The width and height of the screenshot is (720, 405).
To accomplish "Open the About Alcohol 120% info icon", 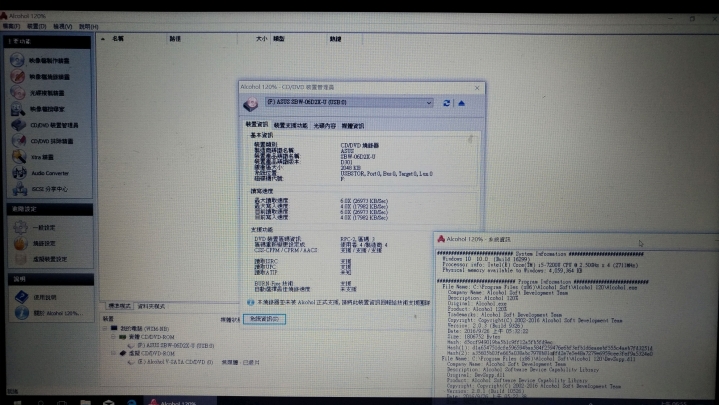I will (x=21, y=313).
